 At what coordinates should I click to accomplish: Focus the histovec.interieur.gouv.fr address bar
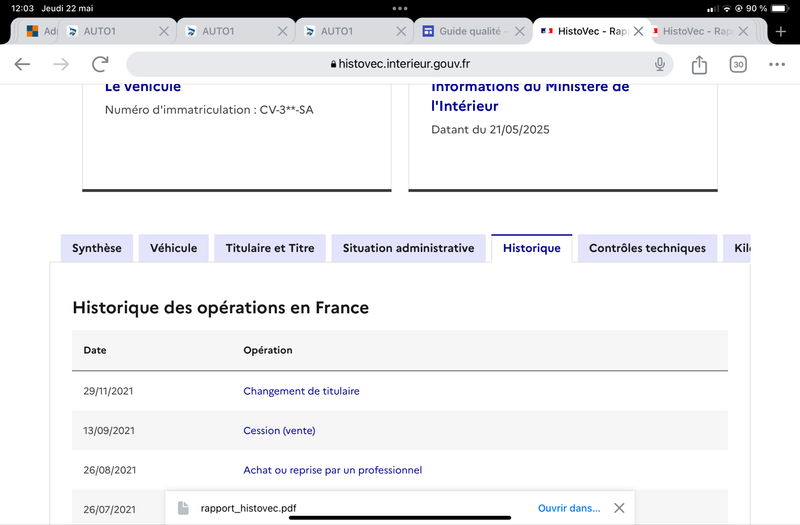[x=400, y=64]
